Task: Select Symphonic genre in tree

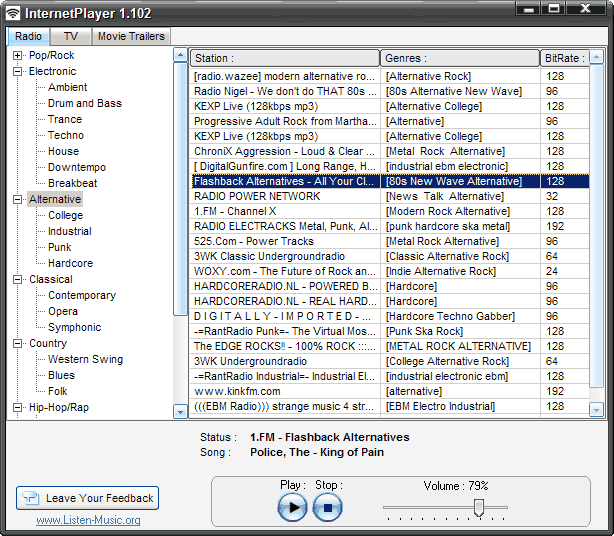Action: pos(74,328)
